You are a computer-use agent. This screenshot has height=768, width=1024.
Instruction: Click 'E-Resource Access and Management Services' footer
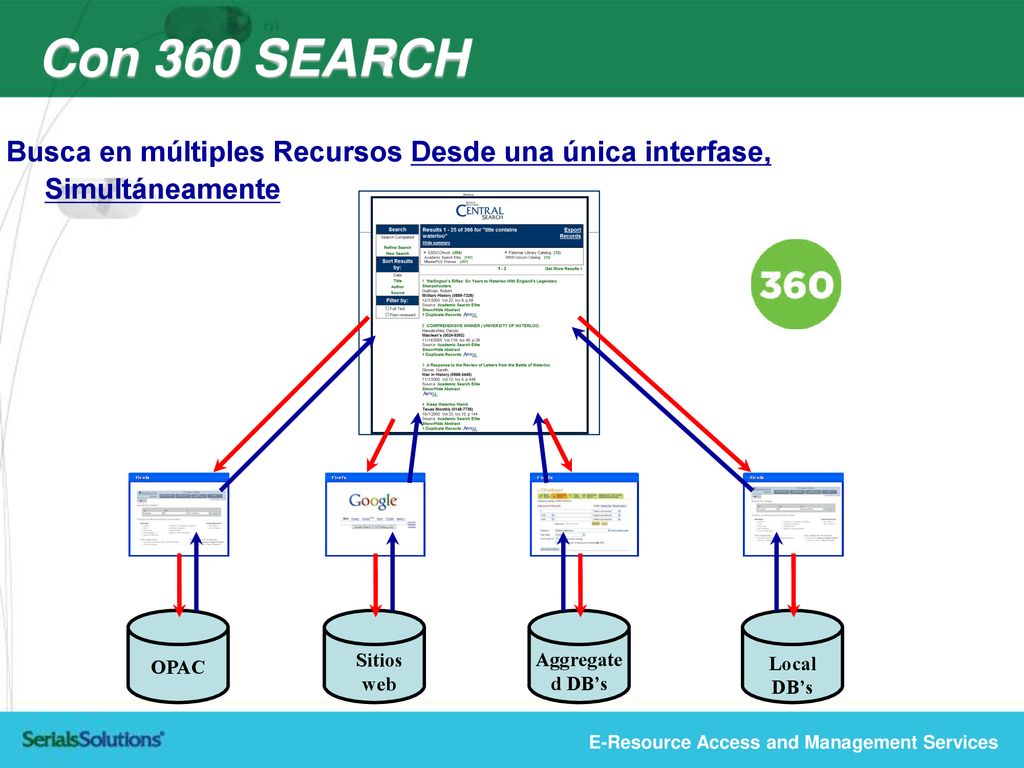click(x=793, y=743)
